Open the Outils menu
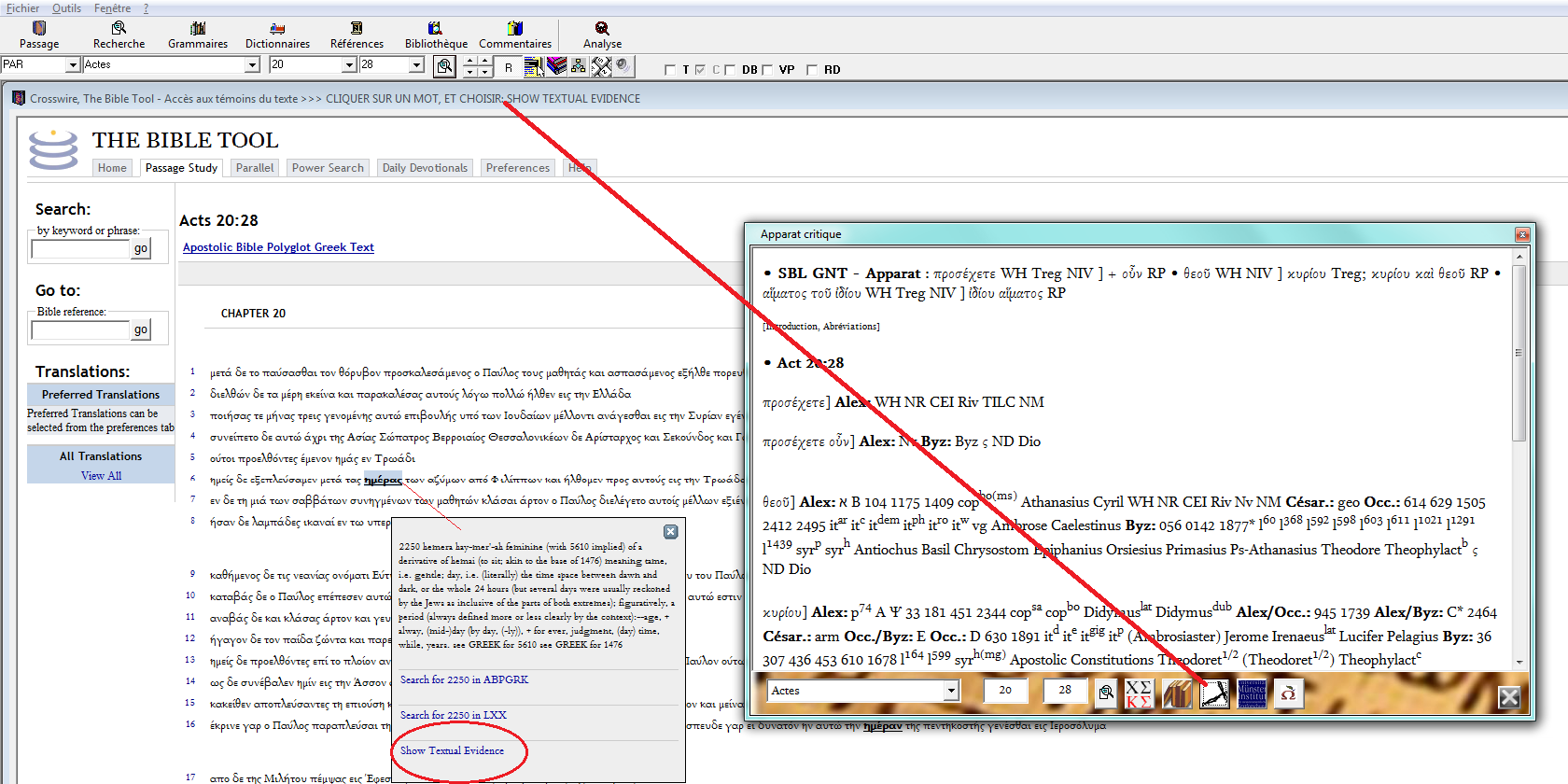Viewport: 1568px width, 784px height. click(66, 8)
